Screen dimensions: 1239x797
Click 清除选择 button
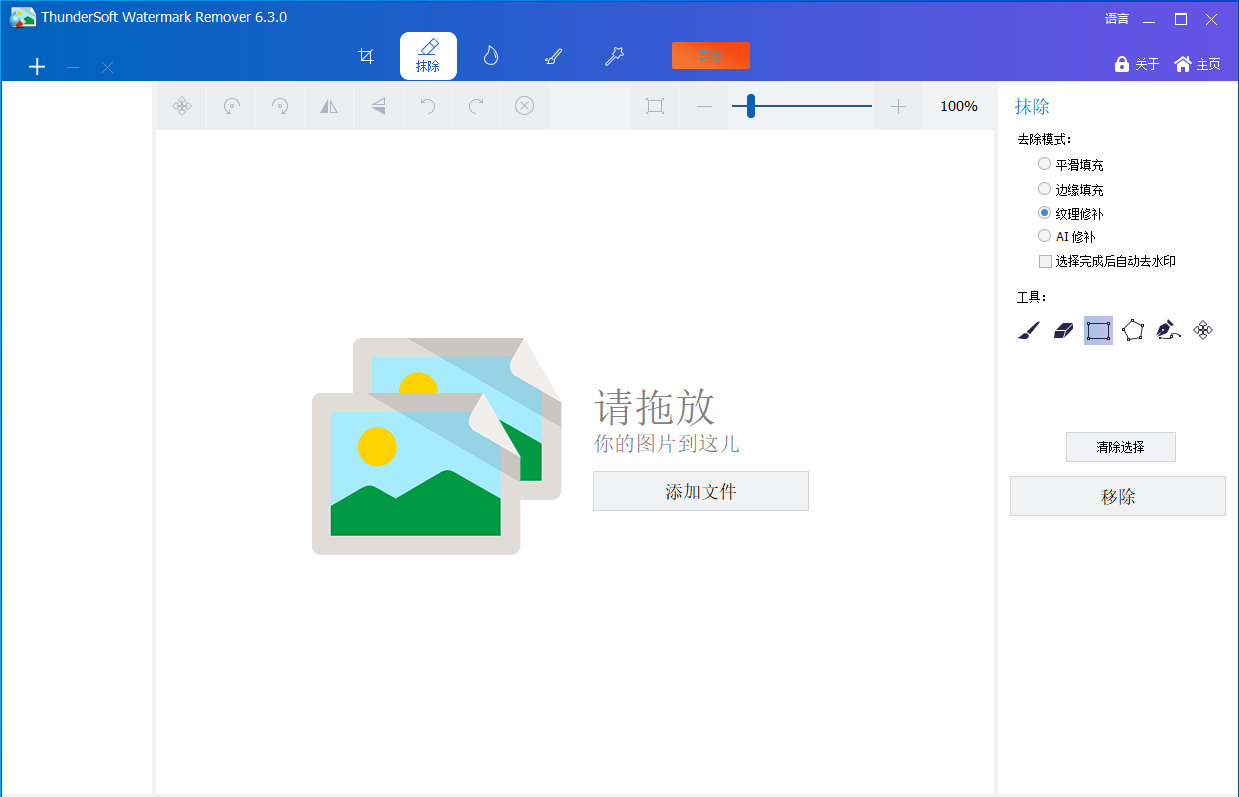[x=1120, y=447]
